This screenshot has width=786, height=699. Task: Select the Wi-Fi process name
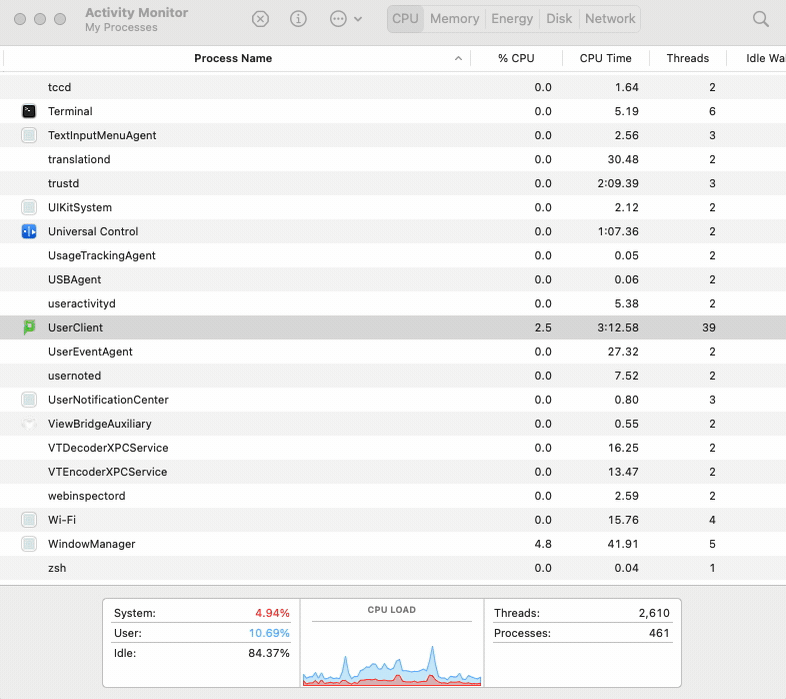tap(62, 520)
